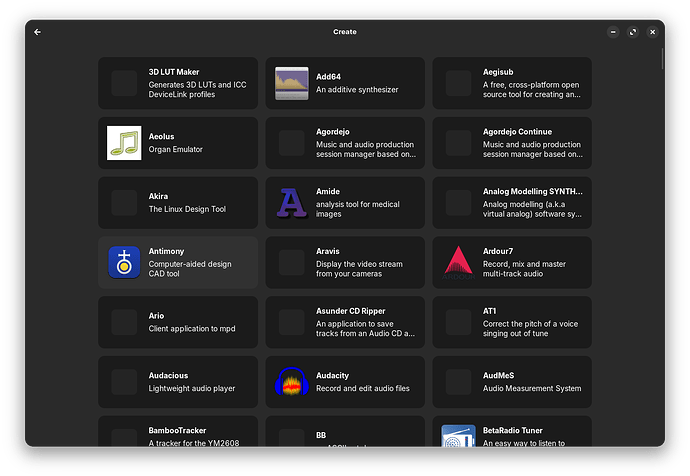Click the AT1 placeholder icon
The image size is (690, 476).
click(x=459, y=322)
